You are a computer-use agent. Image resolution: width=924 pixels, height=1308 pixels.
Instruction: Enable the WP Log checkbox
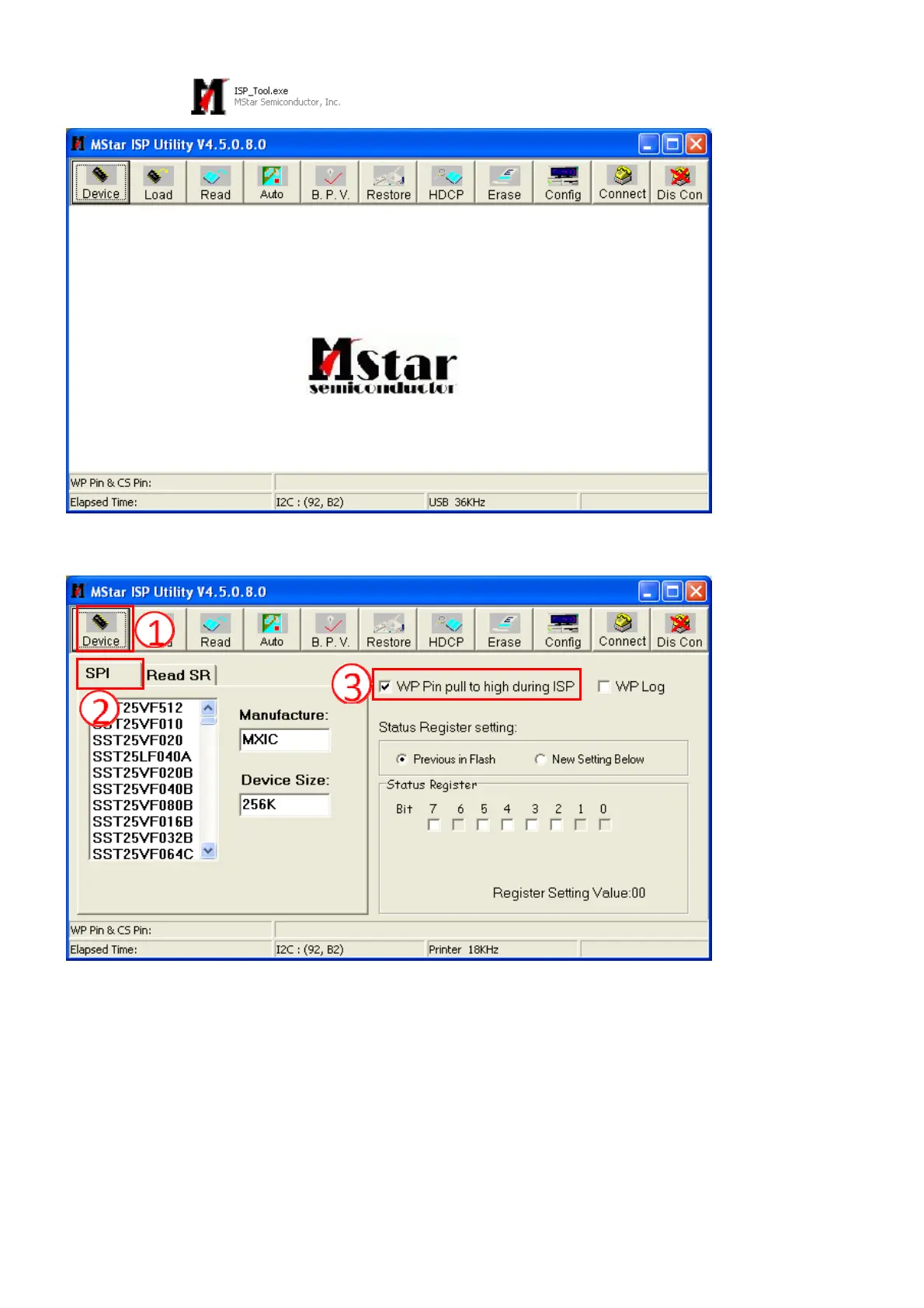click(x=603, y=687)
